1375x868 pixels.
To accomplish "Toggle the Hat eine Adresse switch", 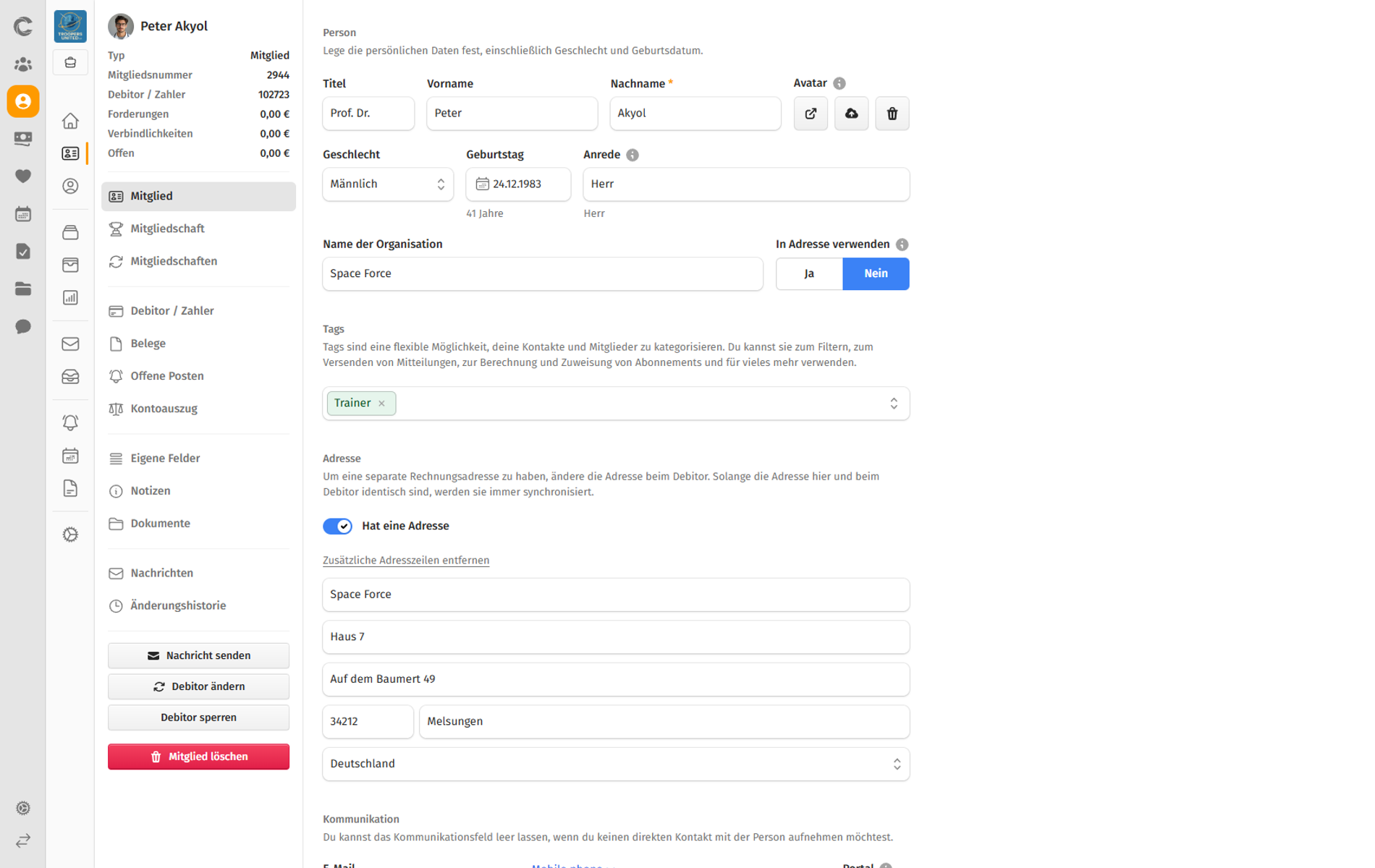I will (337, 526).
